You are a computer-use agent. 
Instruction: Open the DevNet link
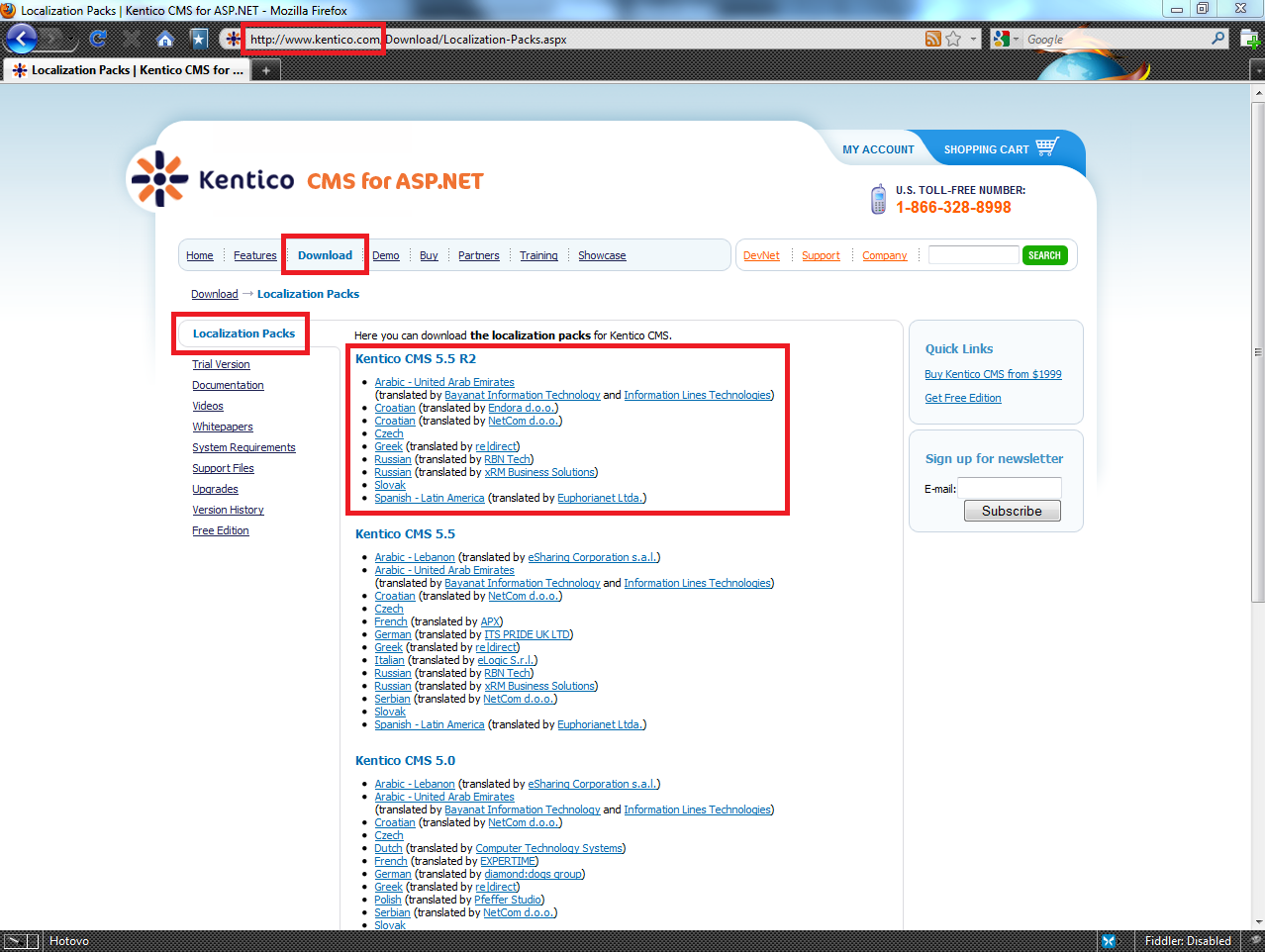[x=761, y=255]
